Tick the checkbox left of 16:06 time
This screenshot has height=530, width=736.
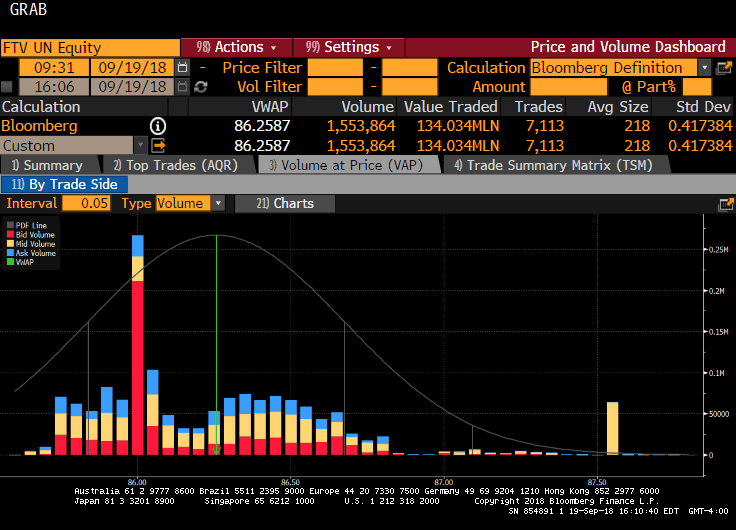[x=8, y=87]
